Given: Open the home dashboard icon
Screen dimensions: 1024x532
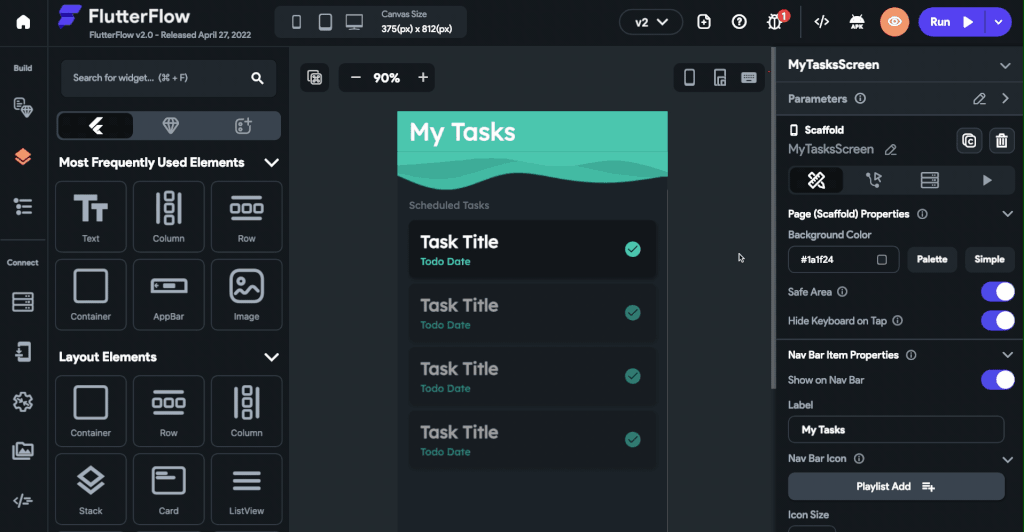Looking at the screenshot, I should (23, 22).
